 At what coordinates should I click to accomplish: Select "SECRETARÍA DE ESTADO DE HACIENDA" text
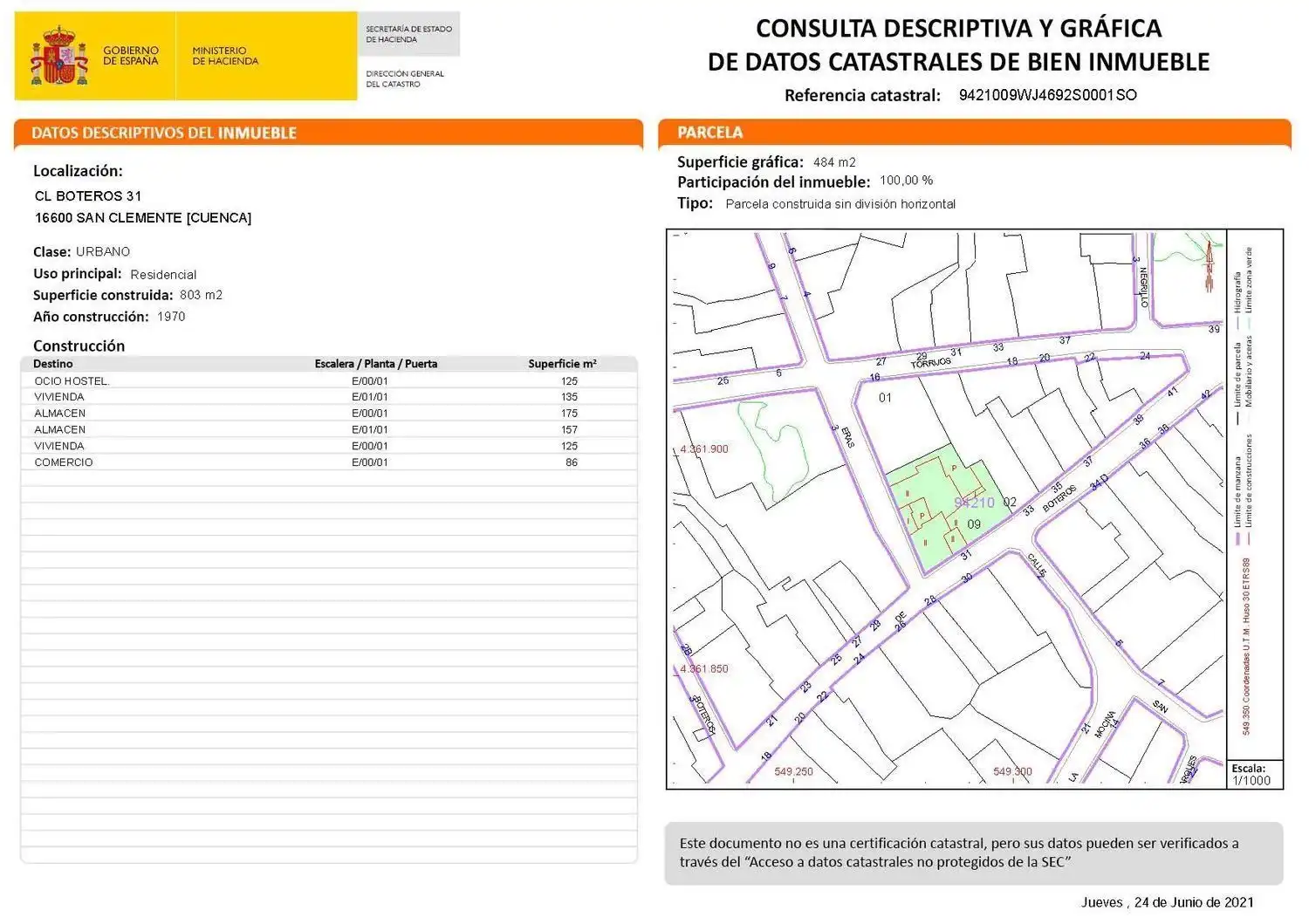[408, 34]
